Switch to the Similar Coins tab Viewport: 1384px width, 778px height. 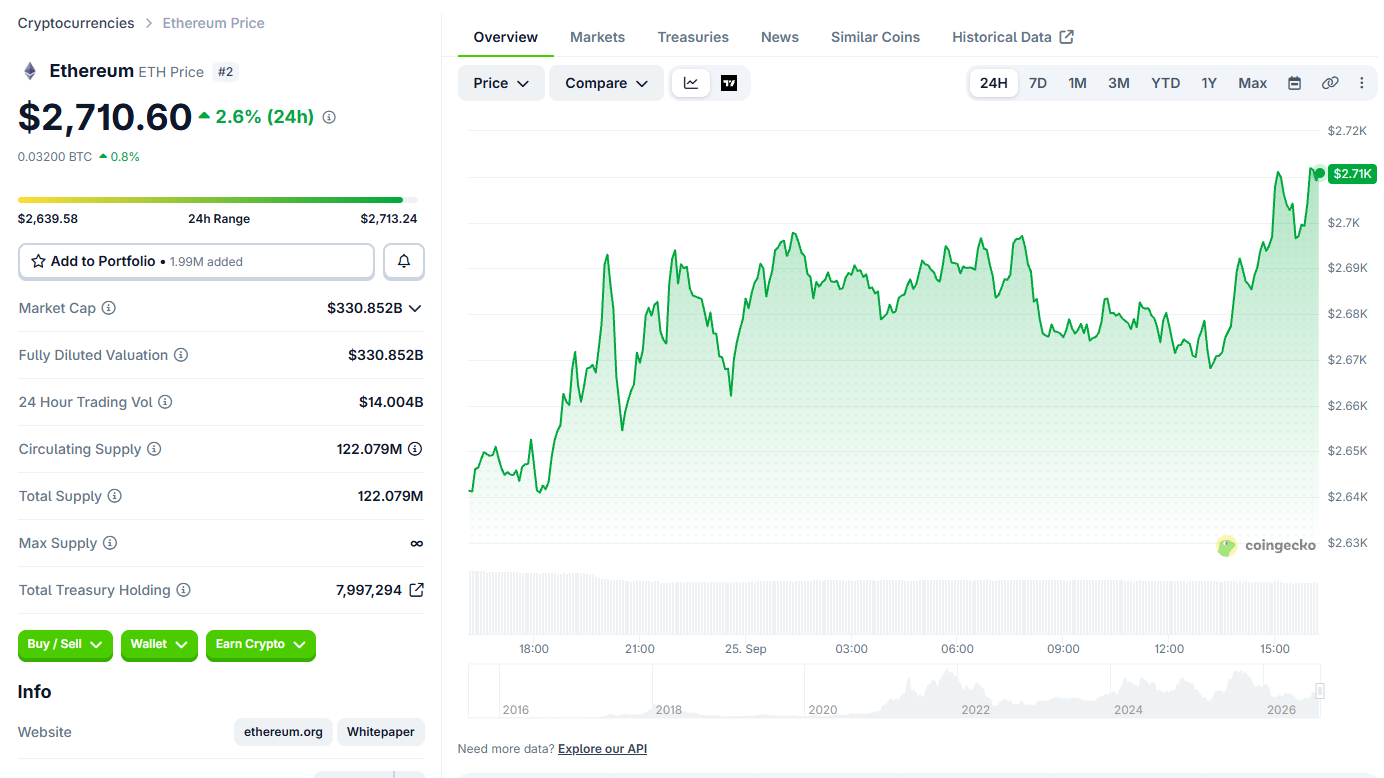(x=875, y=37)
